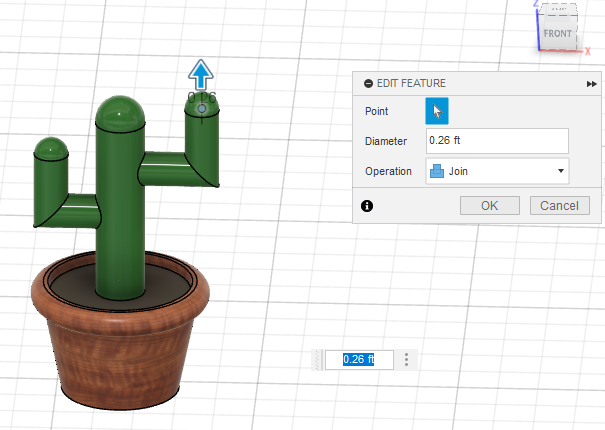
Task: Click the OK button
Action: pyautogui.click(x=490, y=205)
